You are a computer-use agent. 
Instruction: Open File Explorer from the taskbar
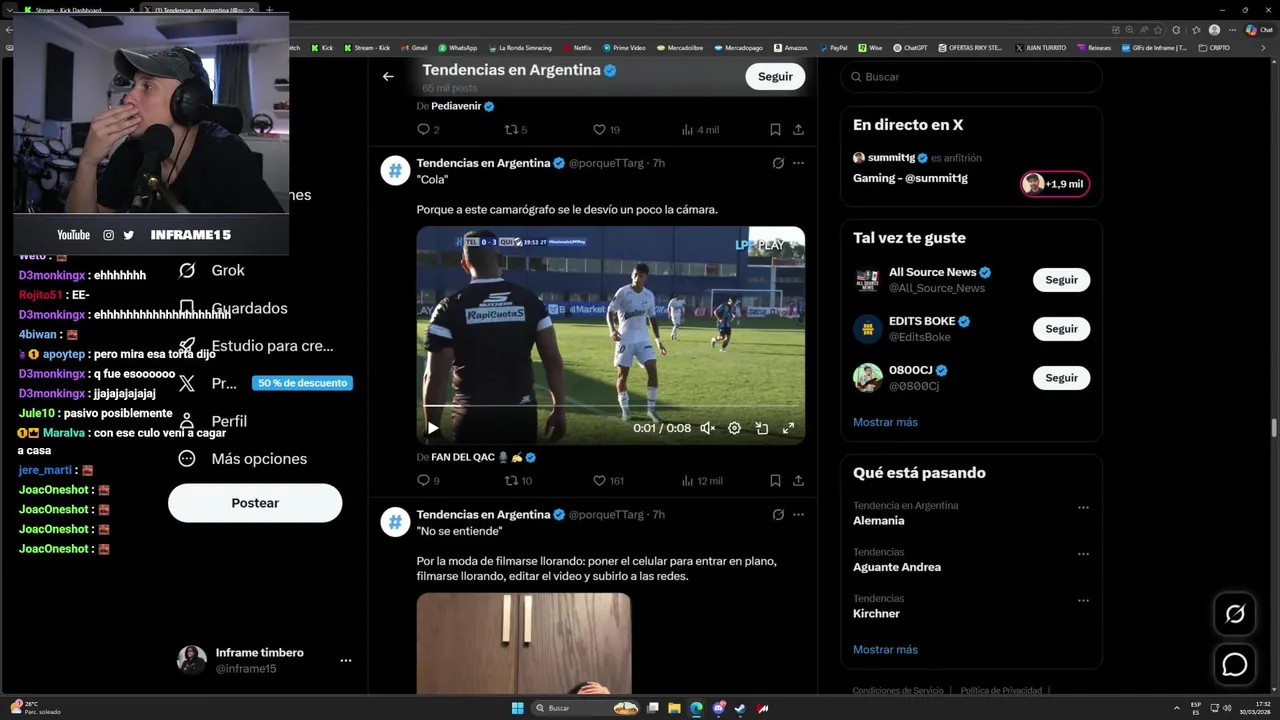674,708
